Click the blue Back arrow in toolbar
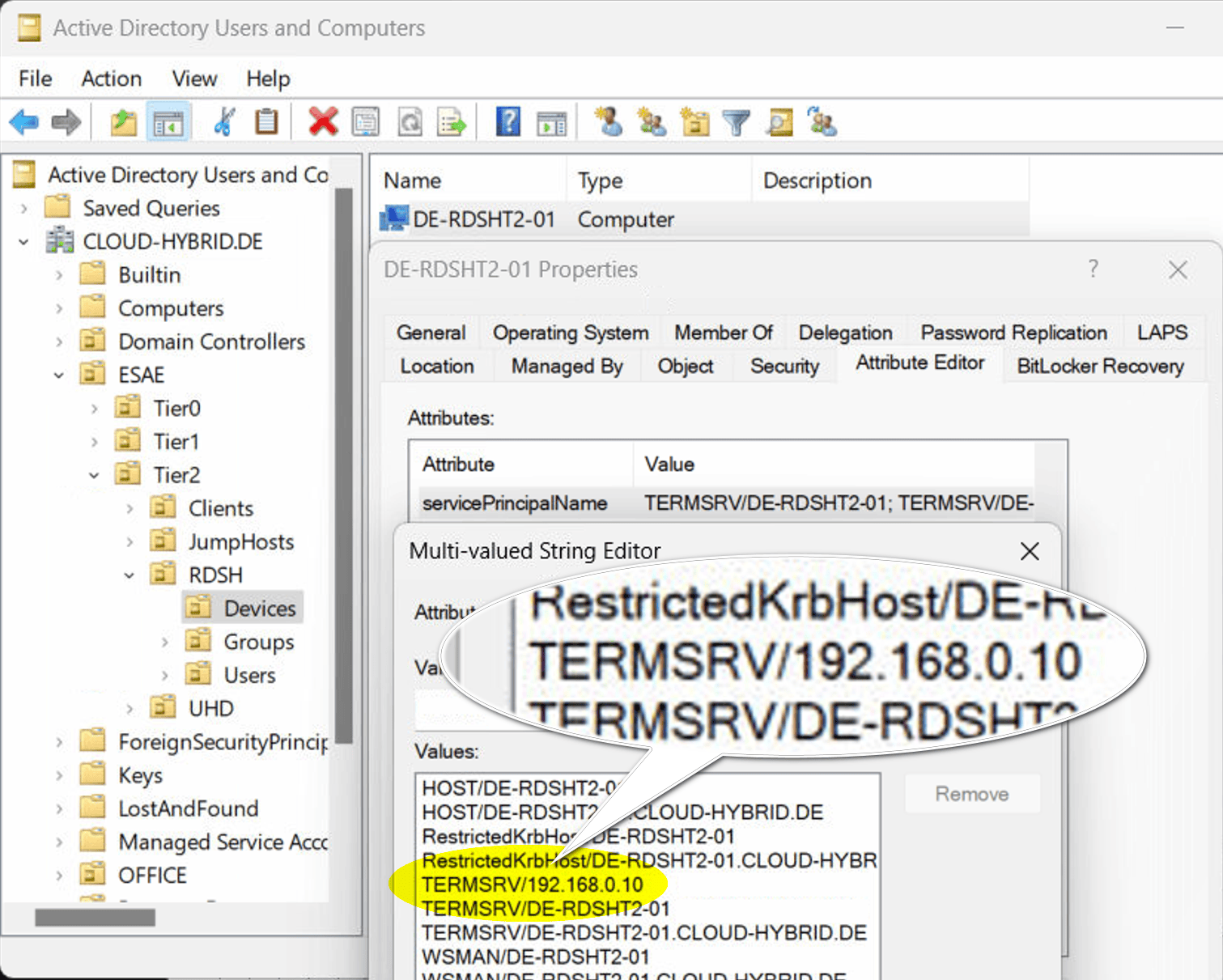The image size is (1223, 980). click(x=24, y=122)
